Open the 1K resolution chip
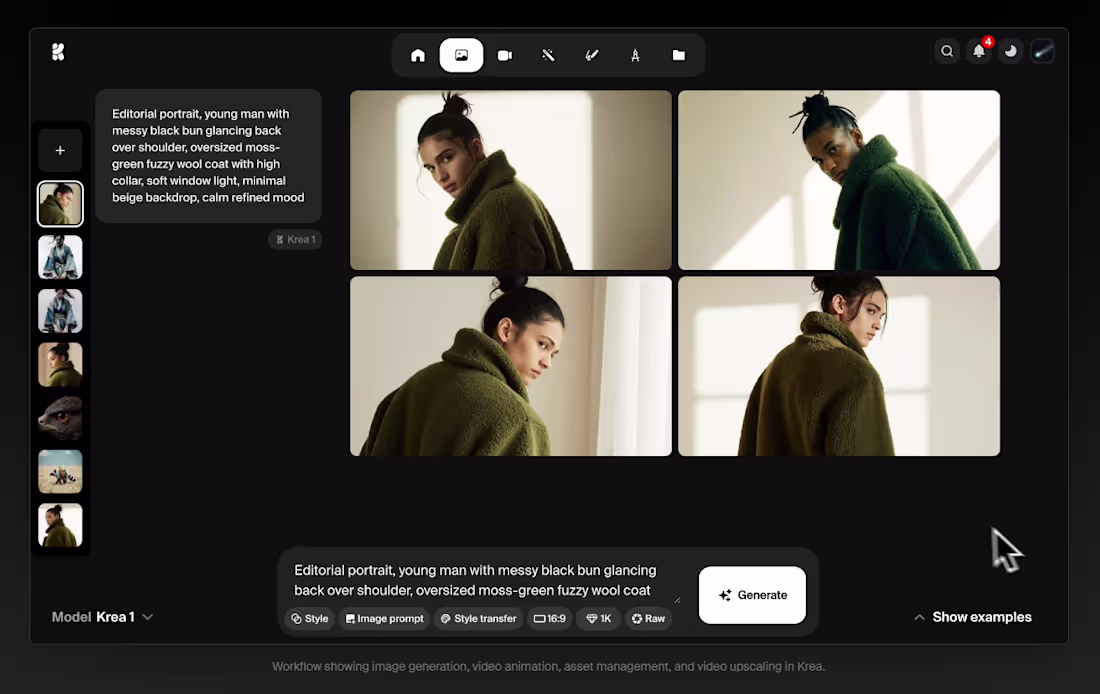The height and width of the screenshot is (694, 1100). point(598,618)
